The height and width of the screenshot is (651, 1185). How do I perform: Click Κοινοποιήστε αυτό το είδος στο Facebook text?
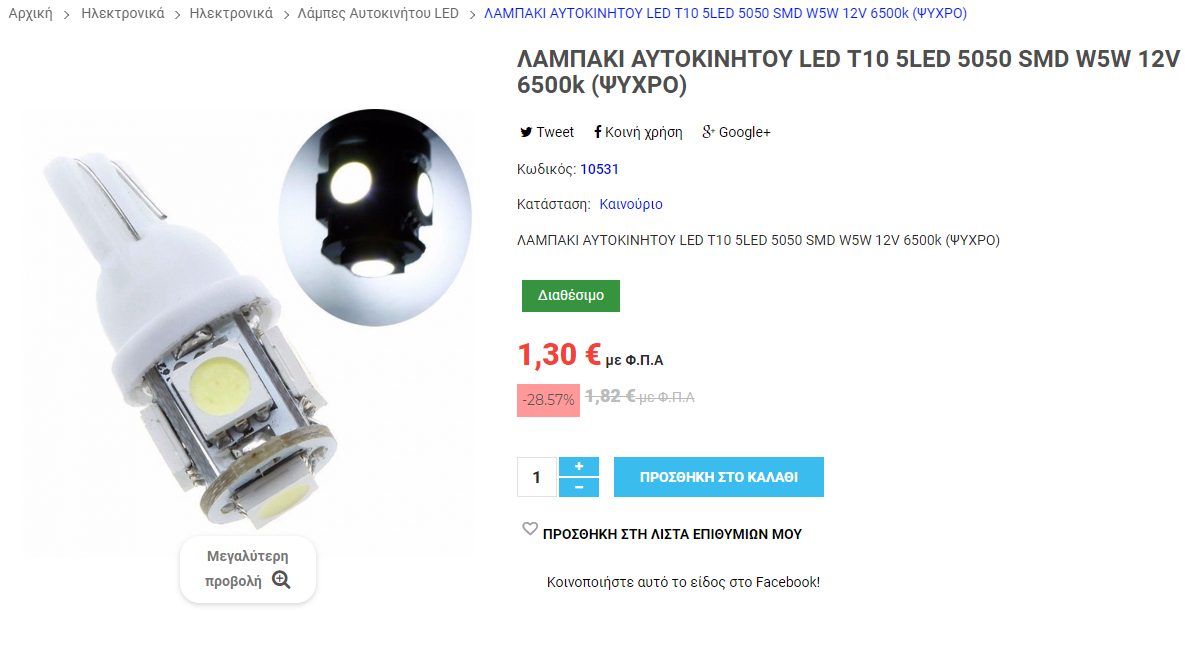(683, 582)
